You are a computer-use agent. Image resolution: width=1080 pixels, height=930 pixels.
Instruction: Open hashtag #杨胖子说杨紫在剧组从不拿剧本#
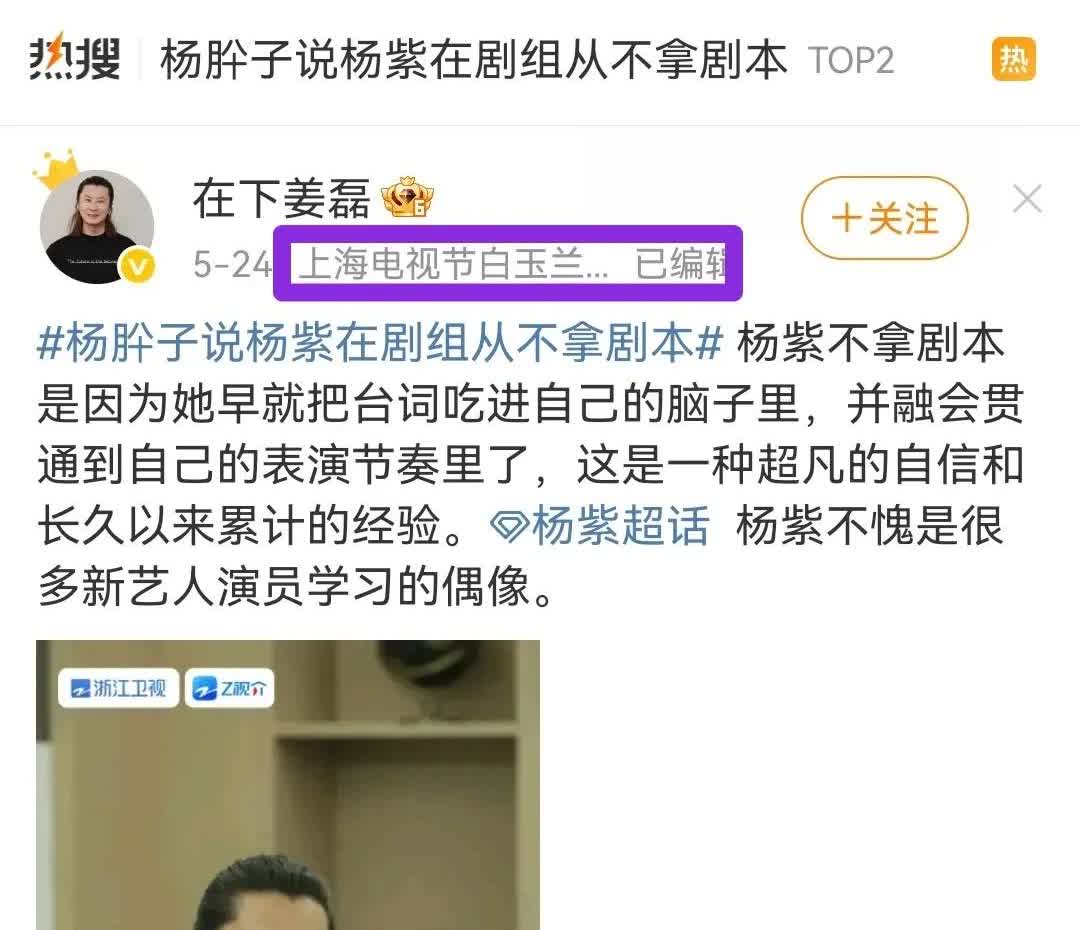click(380, 342)
